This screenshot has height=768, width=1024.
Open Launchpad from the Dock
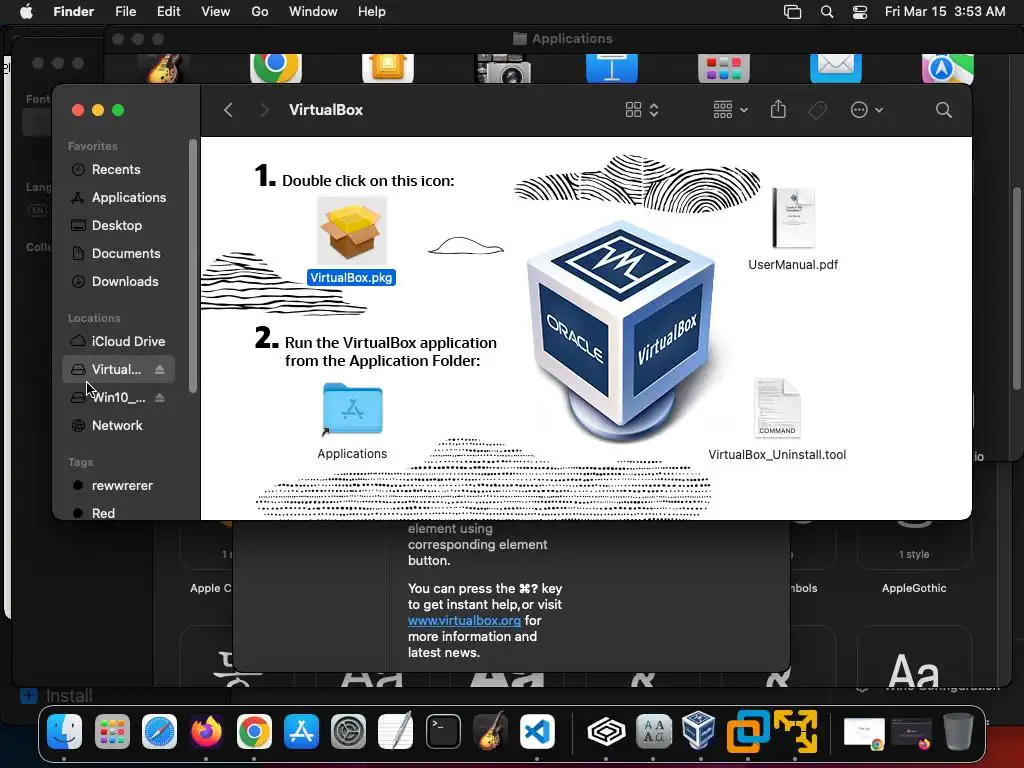click(x=112, y=731)
